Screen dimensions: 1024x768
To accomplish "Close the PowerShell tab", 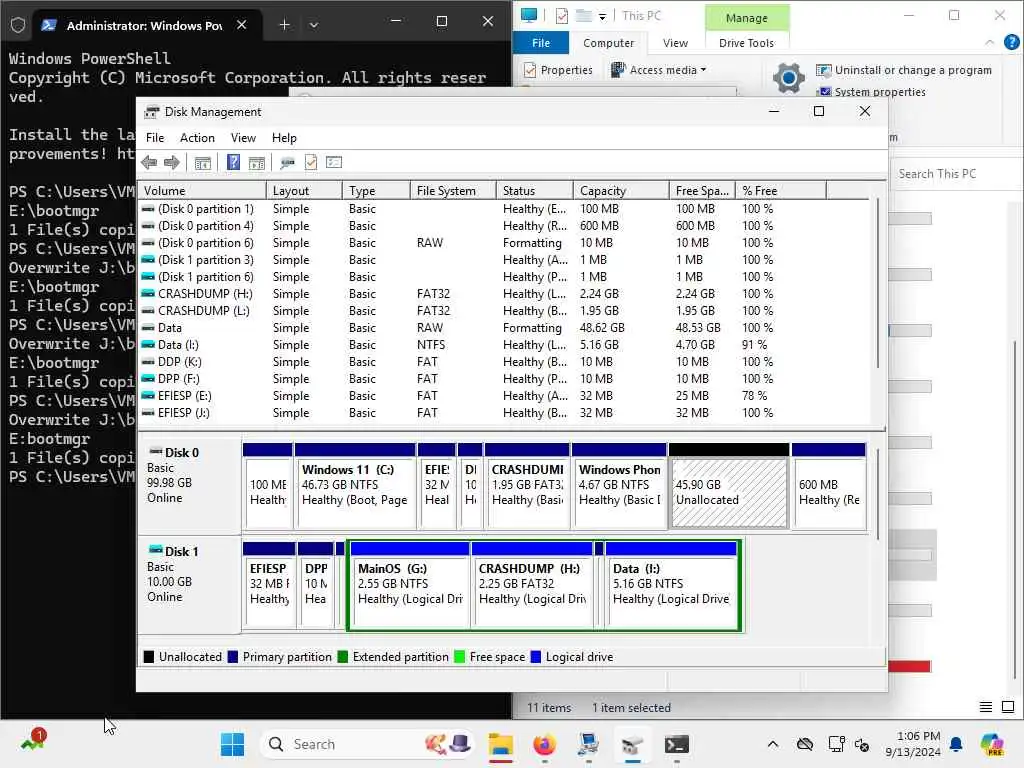I will [x=242, y=25].
